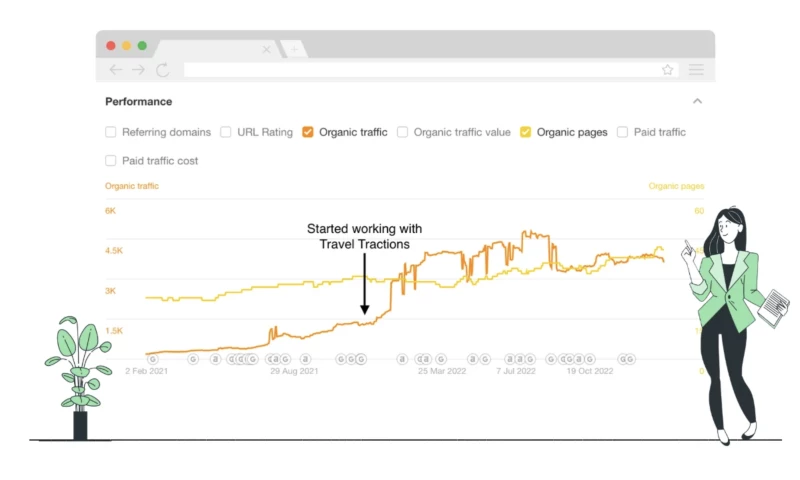Focus the browser address bar

pyautogui.click(x=420, y=70)
